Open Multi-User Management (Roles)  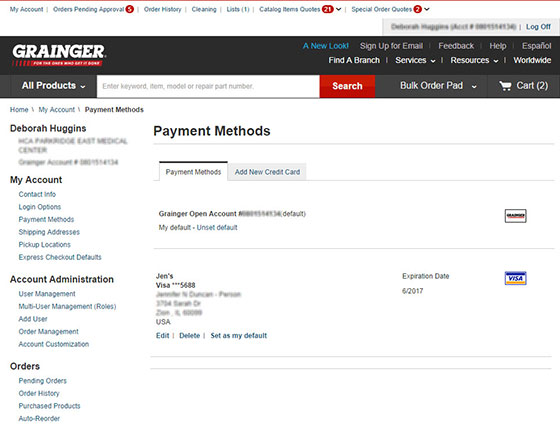pos(67,306)
